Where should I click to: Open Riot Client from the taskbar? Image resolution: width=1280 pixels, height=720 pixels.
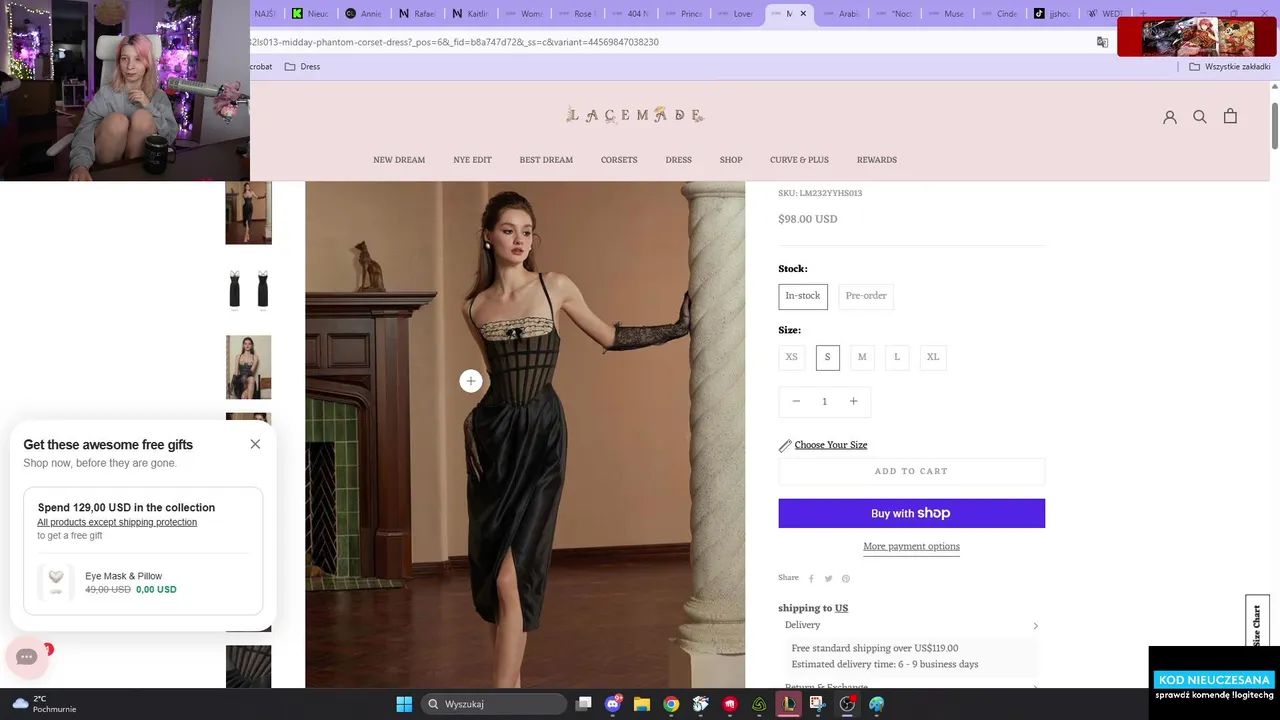[x=730, y=704]
